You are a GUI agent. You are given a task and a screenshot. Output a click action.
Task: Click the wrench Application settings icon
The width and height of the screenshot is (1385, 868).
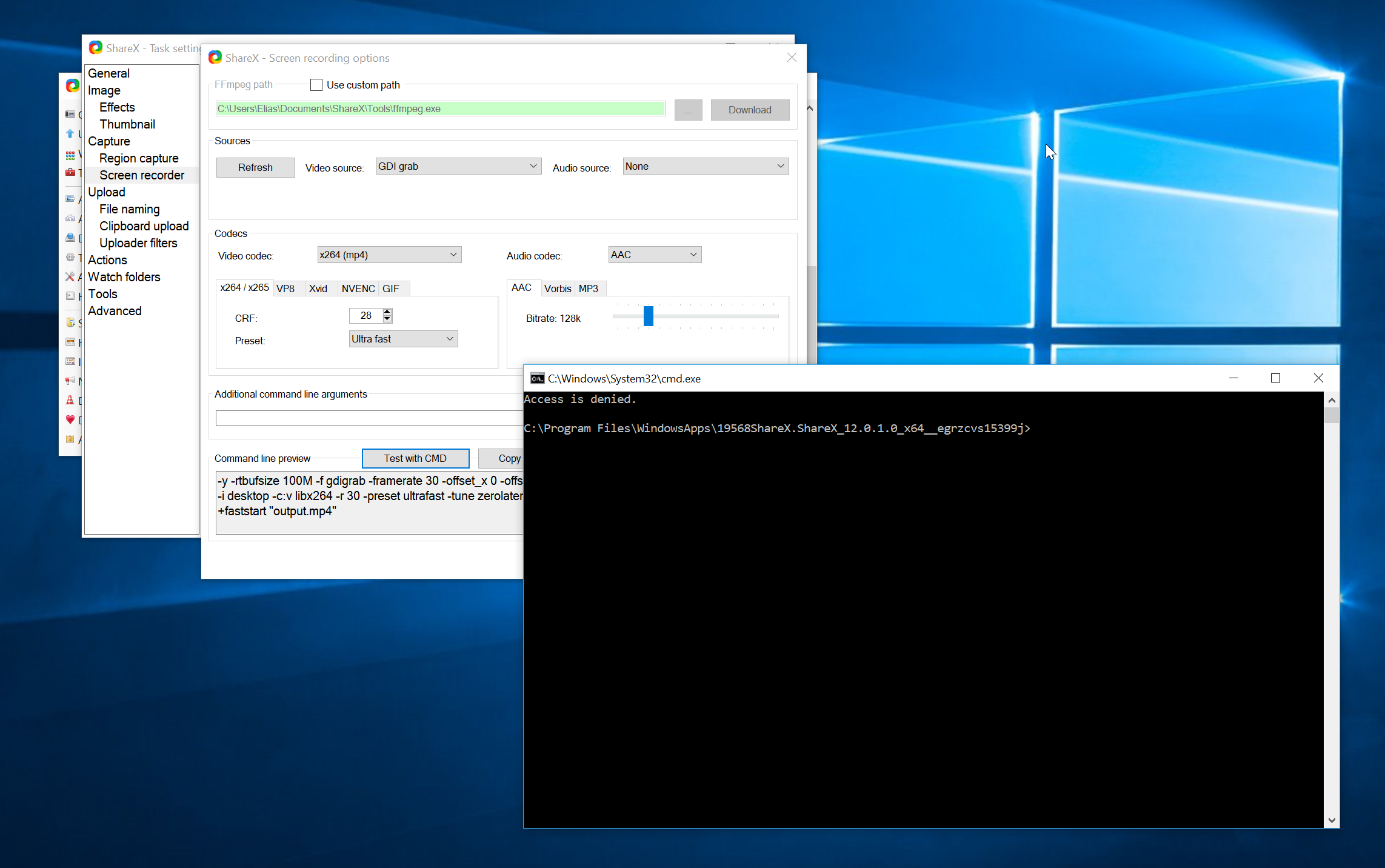tap(70, 276)
